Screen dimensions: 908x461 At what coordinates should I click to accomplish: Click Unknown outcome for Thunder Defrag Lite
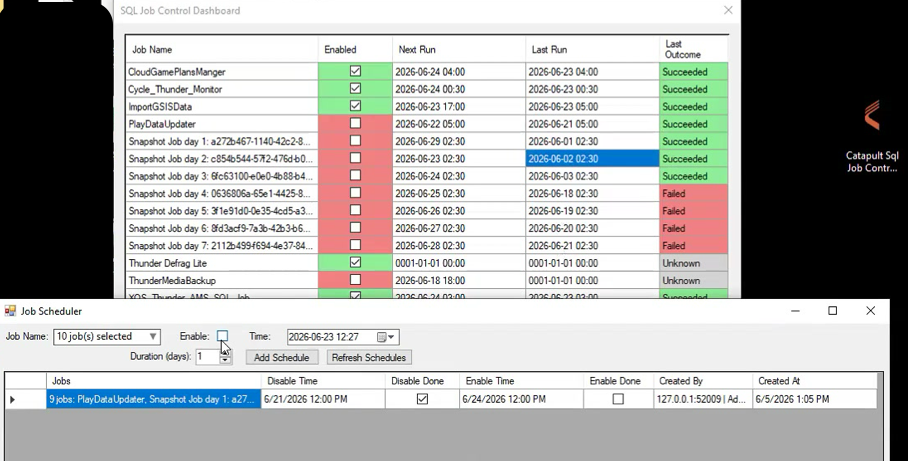694,263
